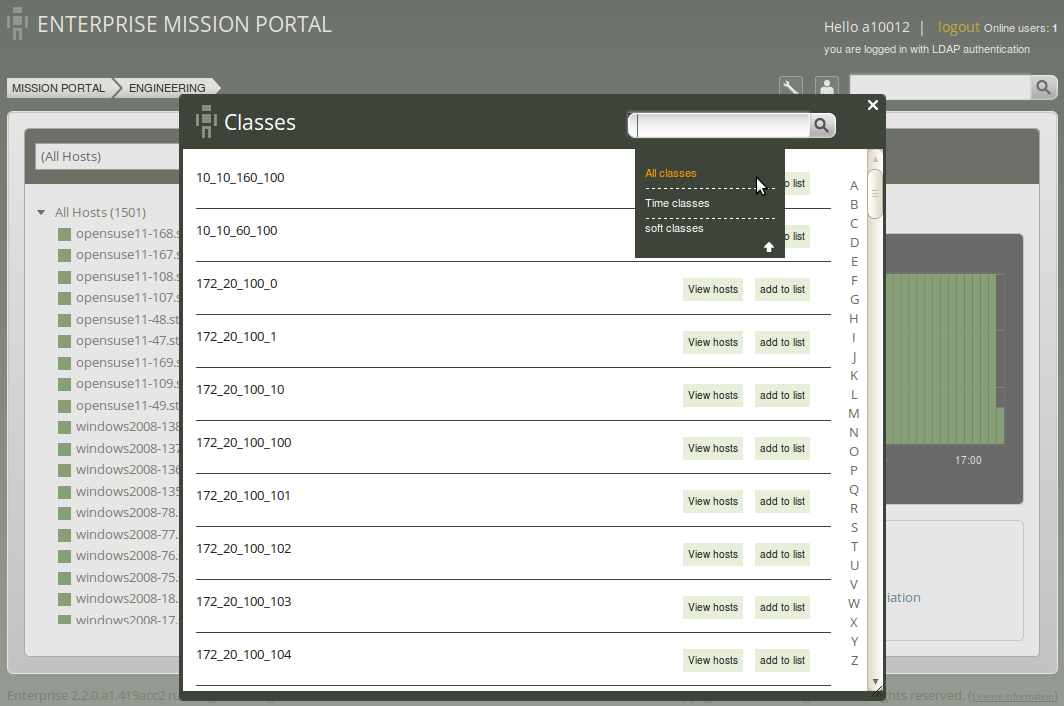
Task: Collapse the class filter menu up arrow
Action: (x=769, y=247)
